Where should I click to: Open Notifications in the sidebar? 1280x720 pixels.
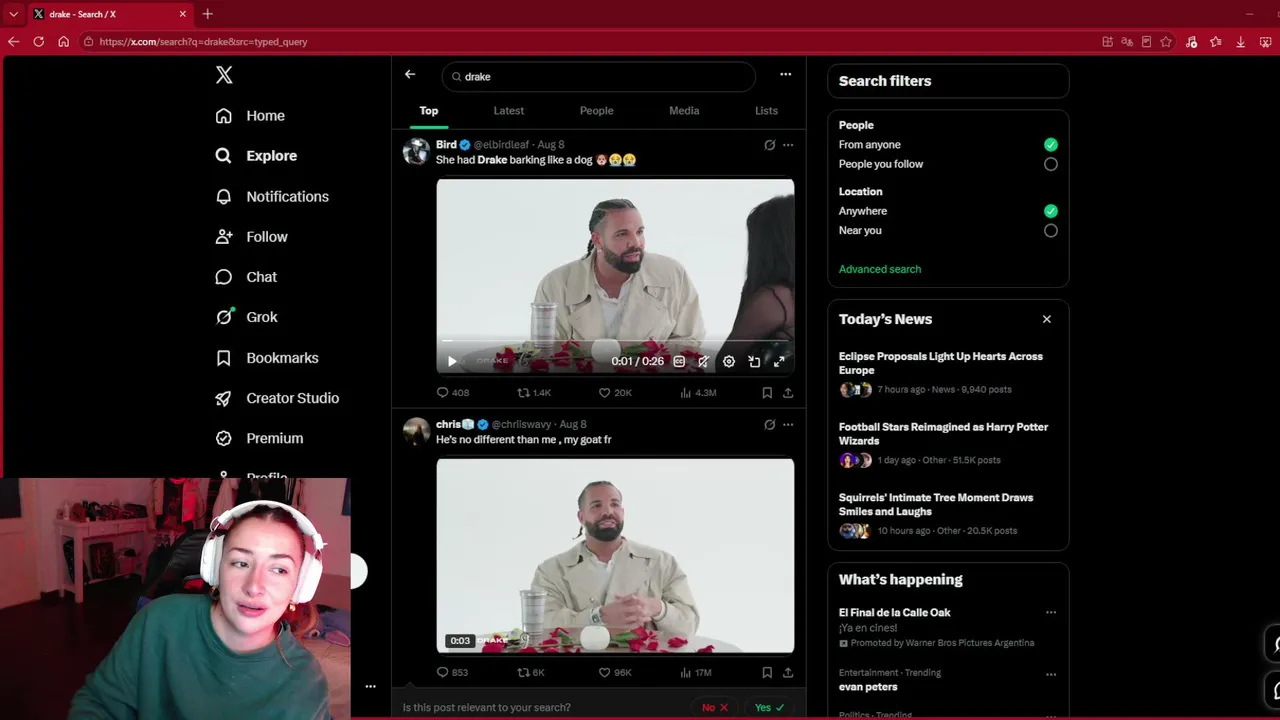(272, 197)
